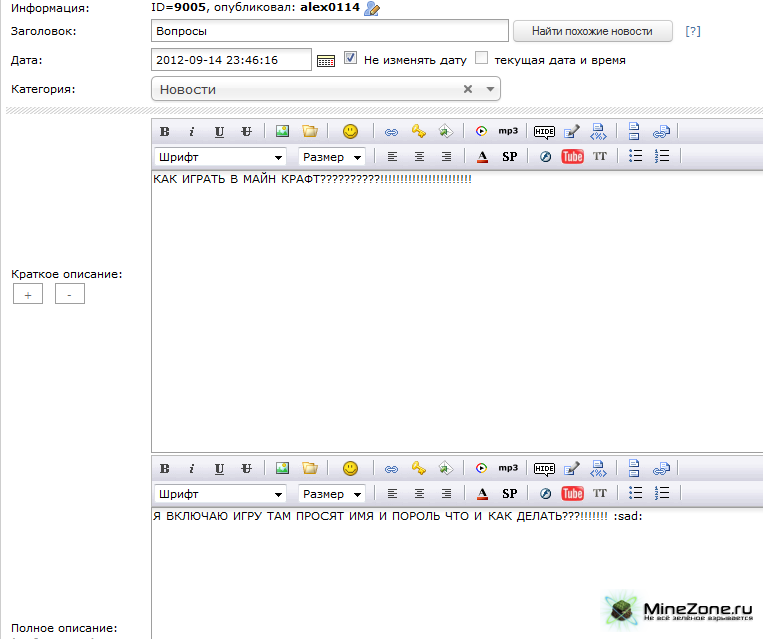
Task: Pick text color in the upper toolbar
Action: (x=482, y=157)
